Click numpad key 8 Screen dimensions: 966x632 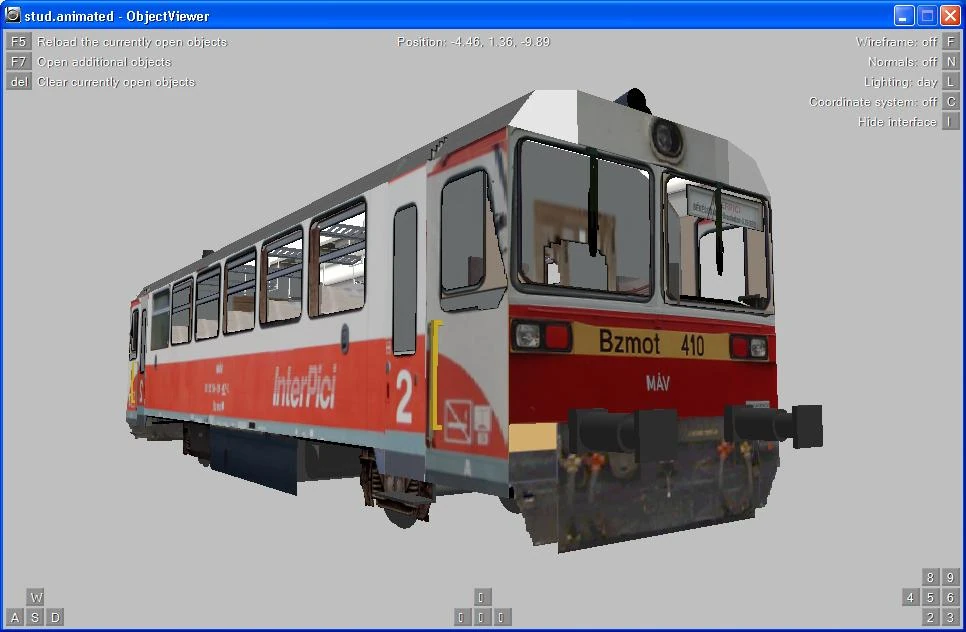coord(930,577)
